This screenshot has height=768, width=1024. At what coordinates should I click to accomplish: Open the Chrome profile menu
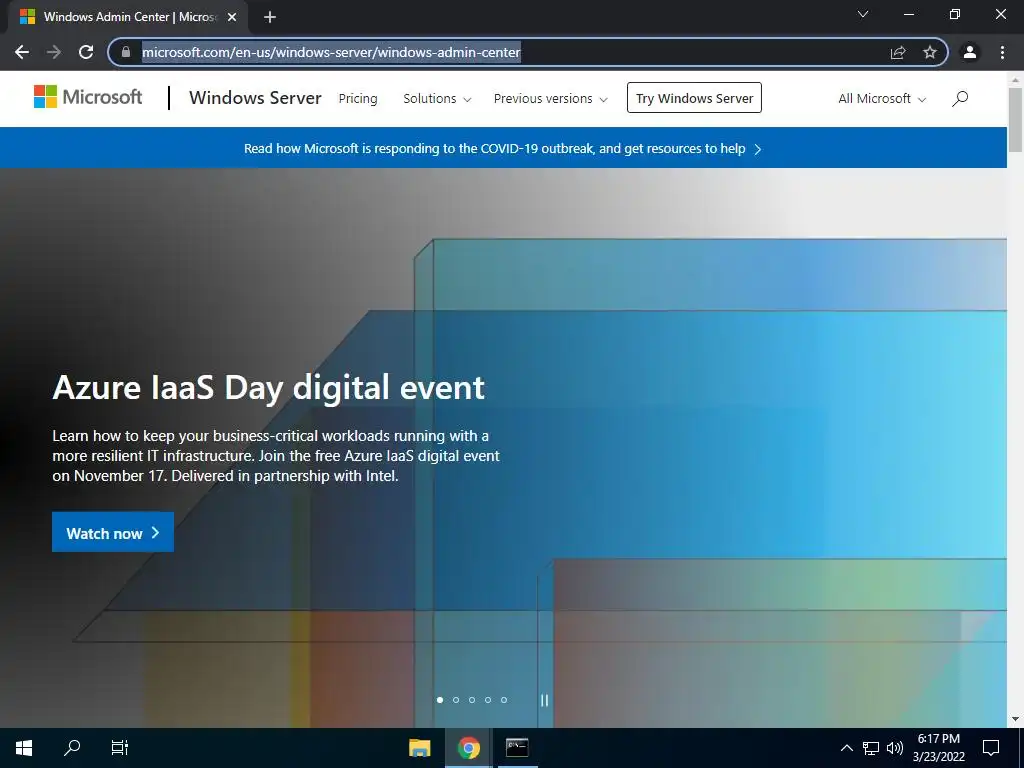pos(970,52)
